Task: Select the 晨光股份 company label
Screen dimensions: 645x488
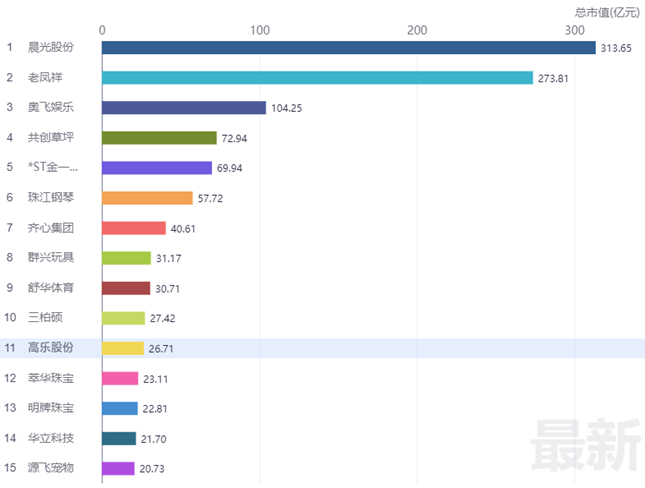Action: point(51,47)
